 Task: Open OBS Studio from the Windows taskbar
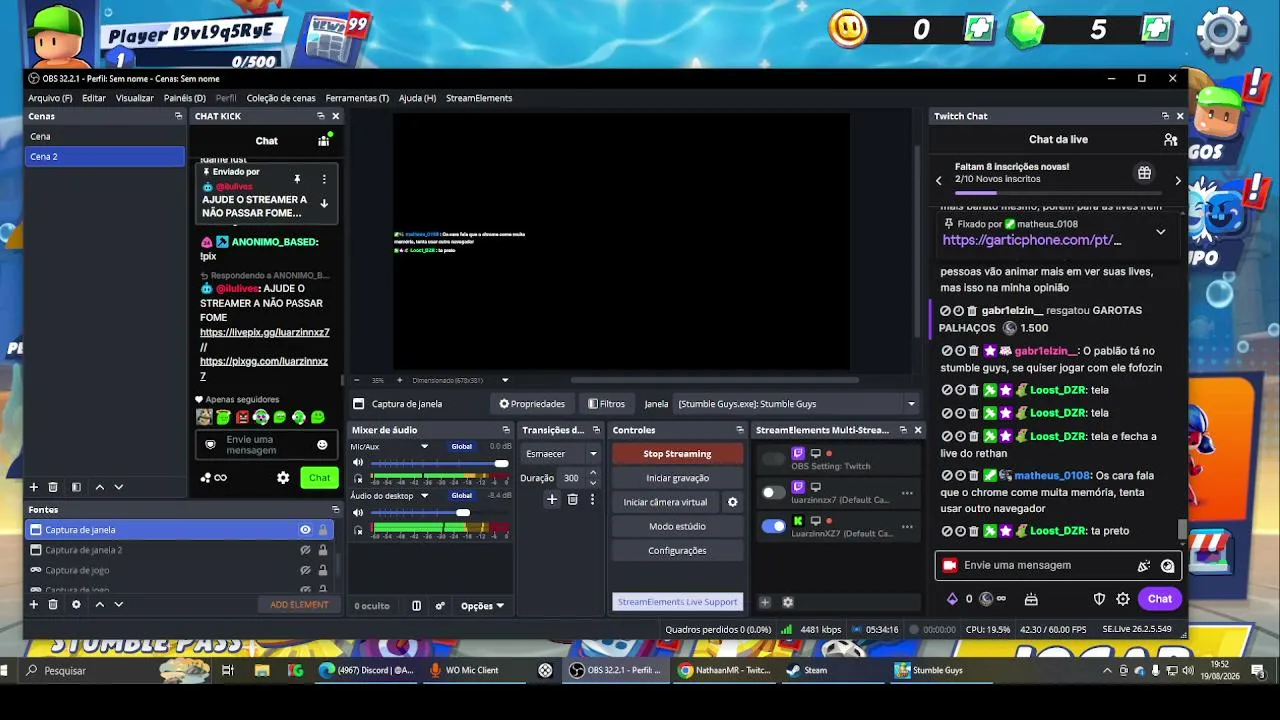click(616, 670)
